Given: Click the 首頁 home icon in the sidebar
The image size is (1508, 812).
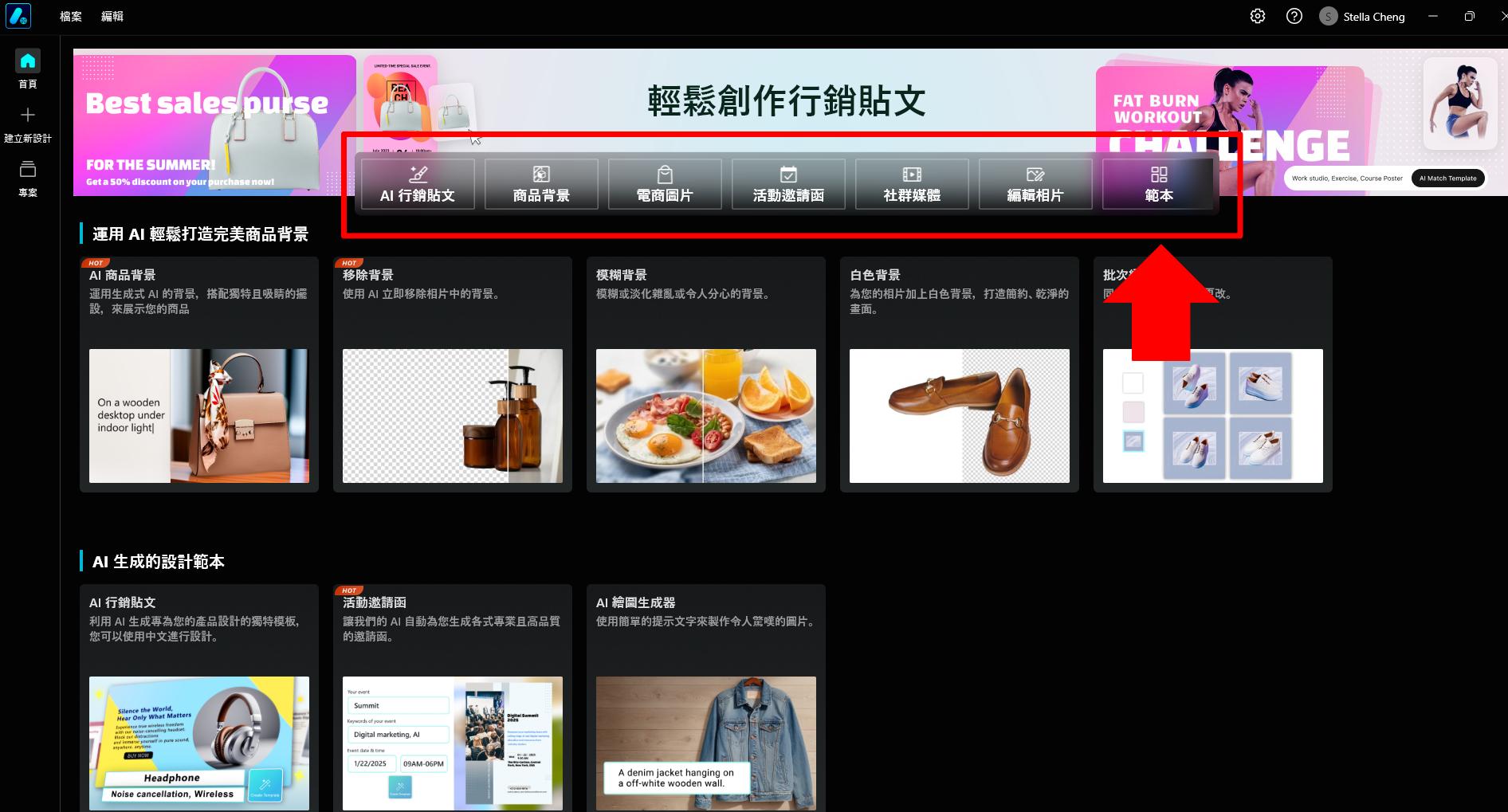Looking at the screenshot, I should tap(27, 61).
